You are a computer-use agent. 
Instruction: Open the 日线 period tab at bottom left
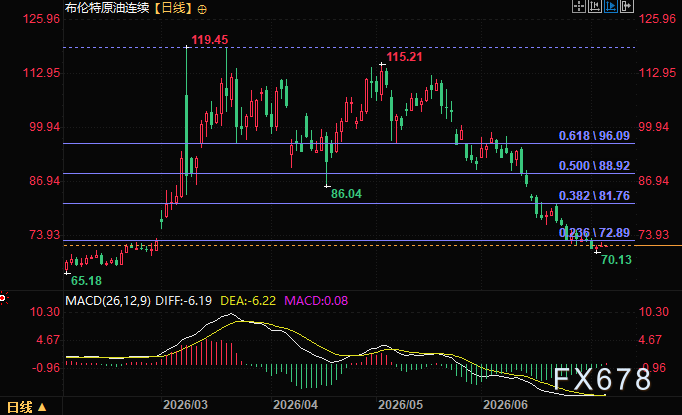coord(20,407)
